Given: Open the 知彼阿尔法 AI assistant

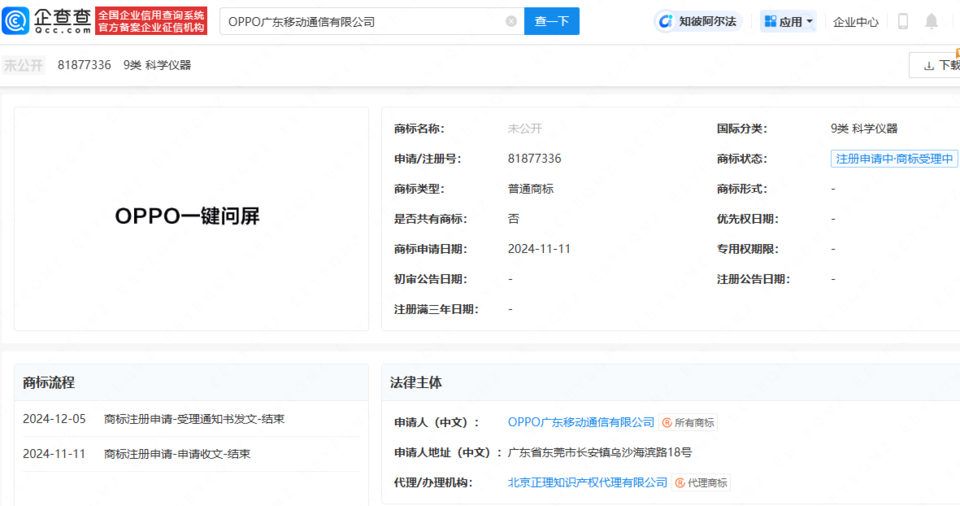Looking at the screenshot, I should click(698, 21).
